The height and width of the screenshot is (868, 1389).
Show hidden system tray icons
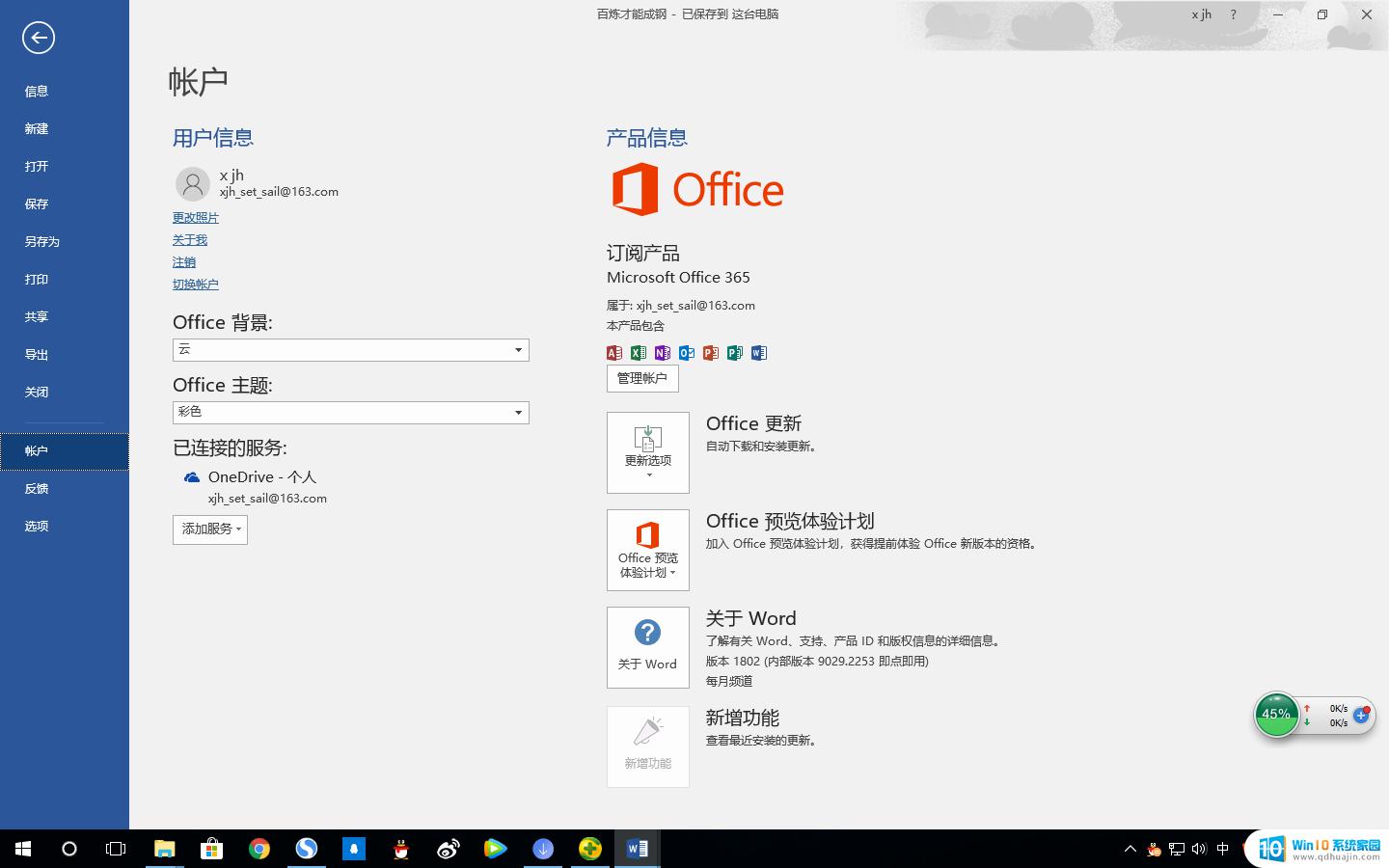click(1130, 849)
